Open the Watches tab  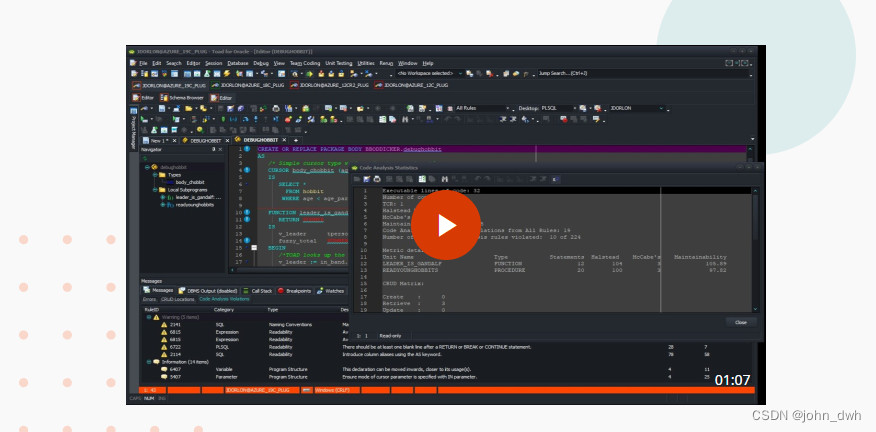[x=331, y=291]
